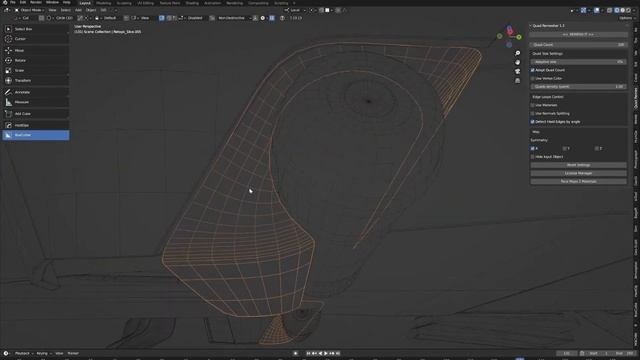Switch to the Modeling workspace tab

(104, 3)
